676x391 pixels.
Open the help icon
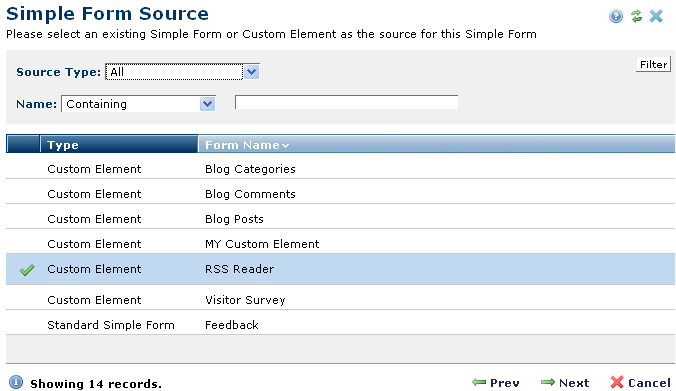coord(616,16)
